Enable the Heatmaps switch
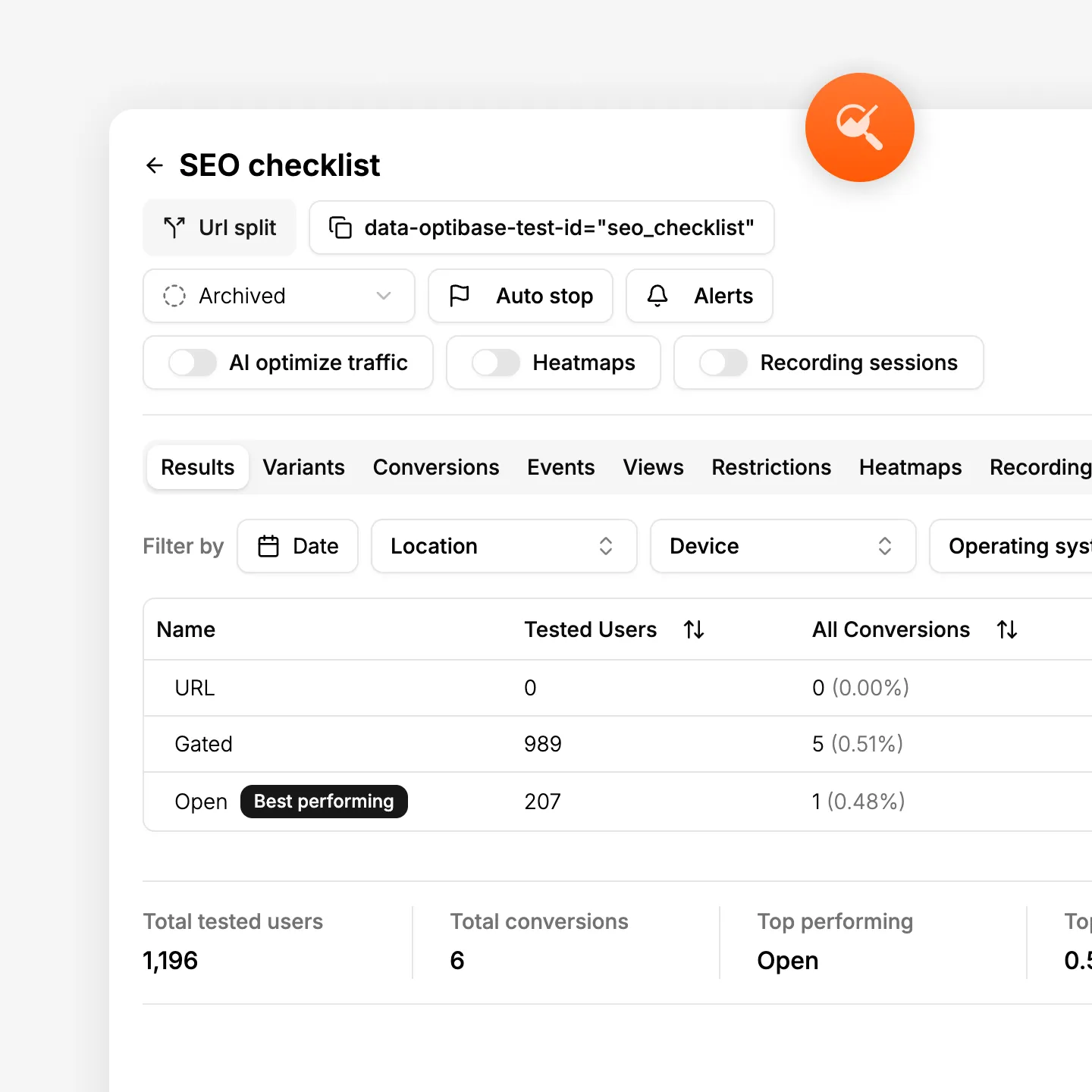 pyautogui.click(x=496, y=362)
